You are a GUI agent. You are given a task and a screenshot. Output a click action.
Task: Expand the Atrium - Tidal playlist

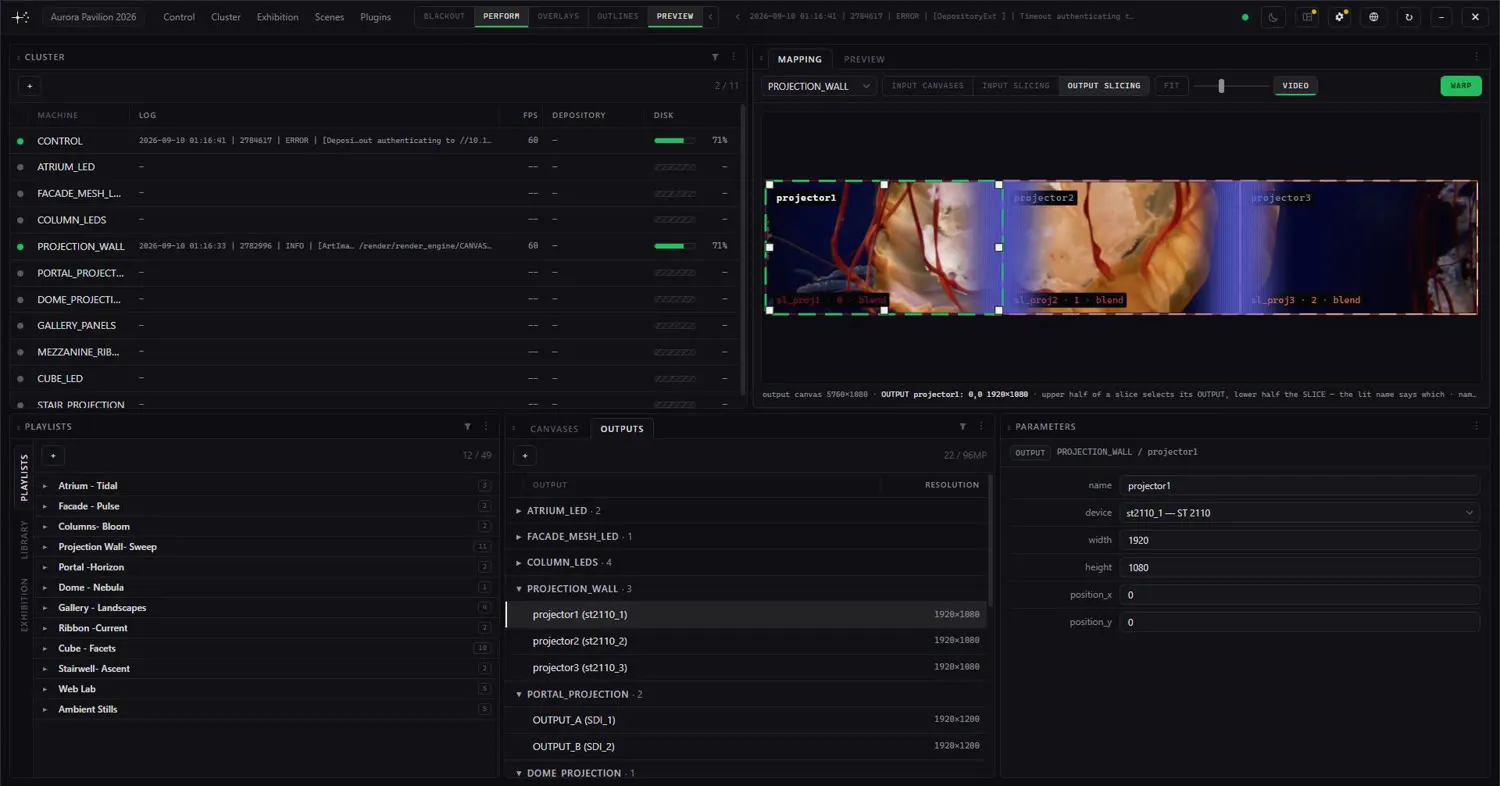coord(45,486)
